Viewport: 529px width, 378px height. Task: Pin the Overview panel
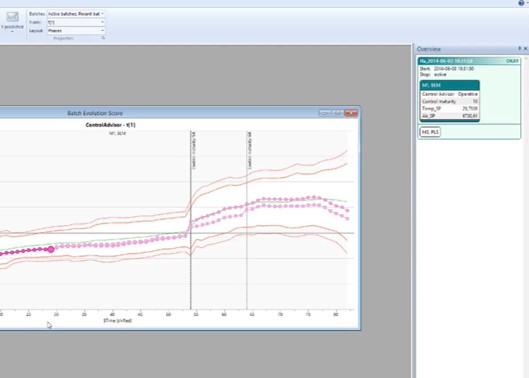[520, 49]
